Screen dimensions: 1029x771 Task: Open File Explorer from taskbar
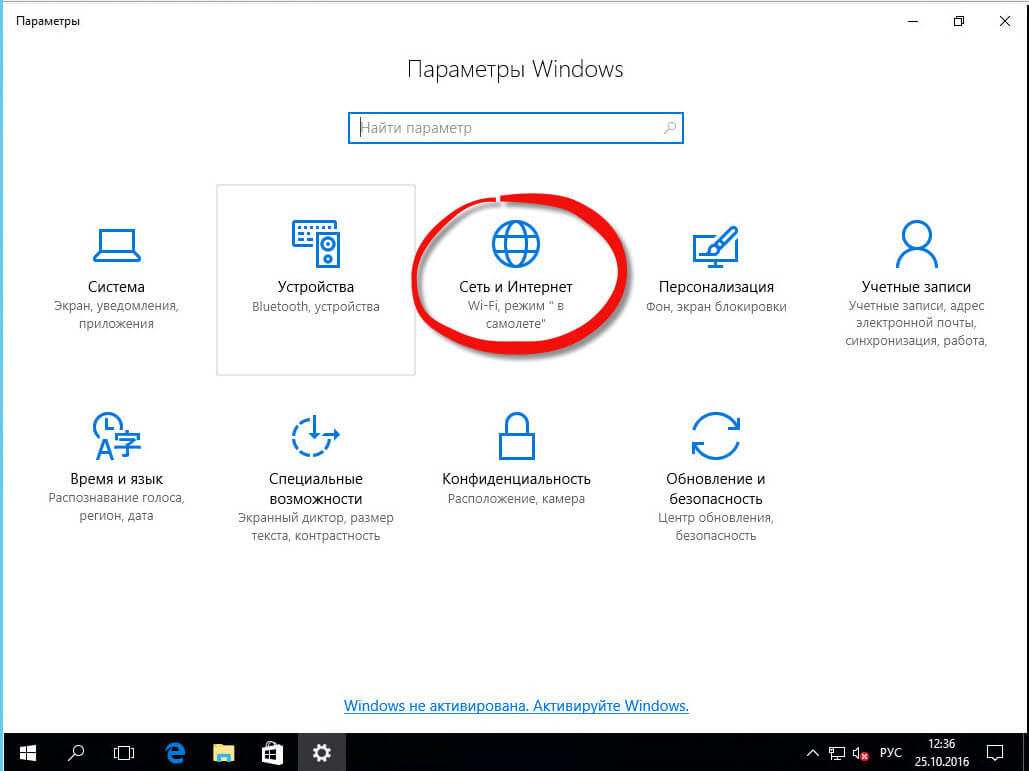click(x=223, y=752)
